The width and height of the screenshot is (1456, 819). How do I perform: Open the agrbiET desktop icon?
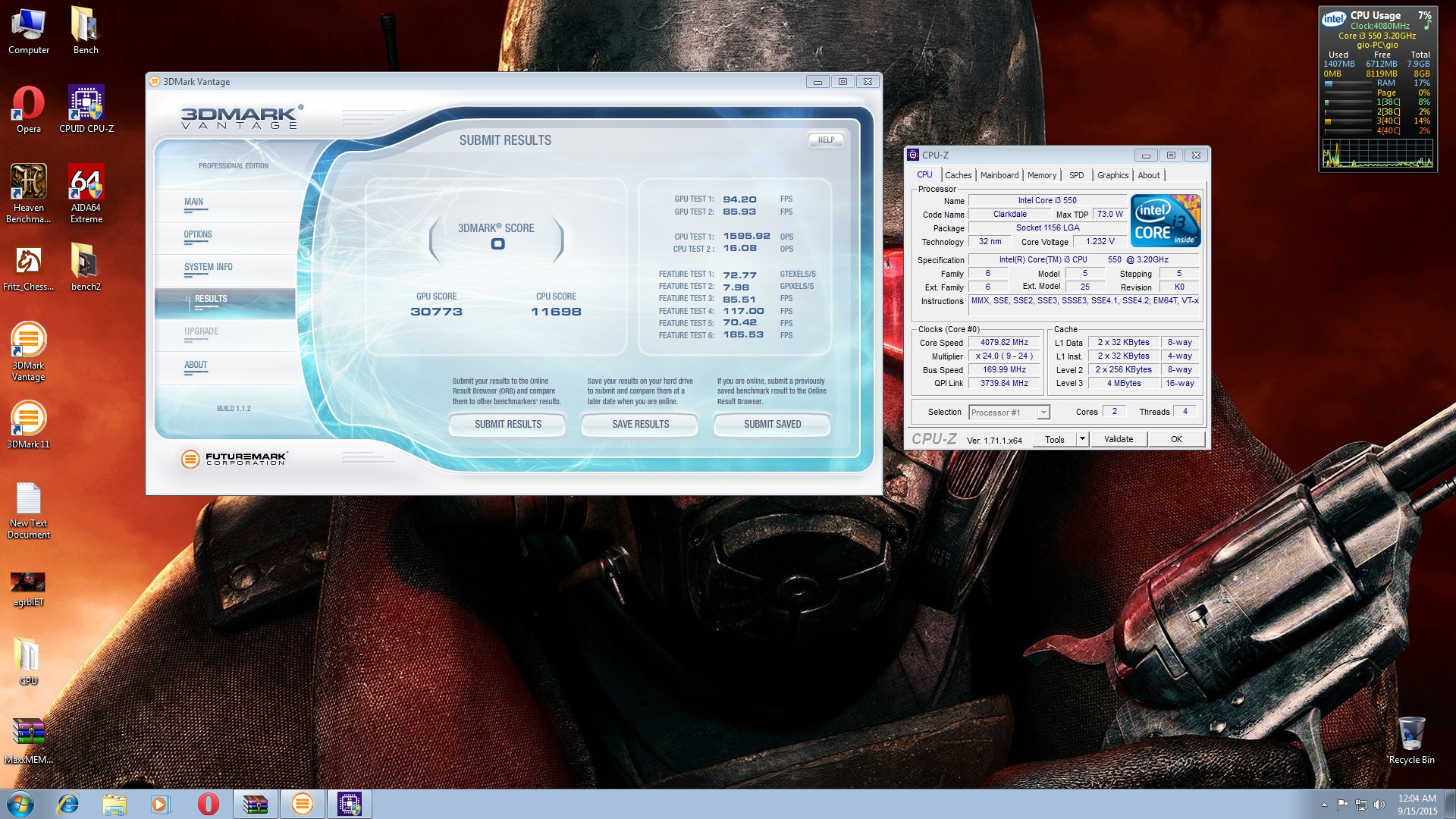[29, 589]
